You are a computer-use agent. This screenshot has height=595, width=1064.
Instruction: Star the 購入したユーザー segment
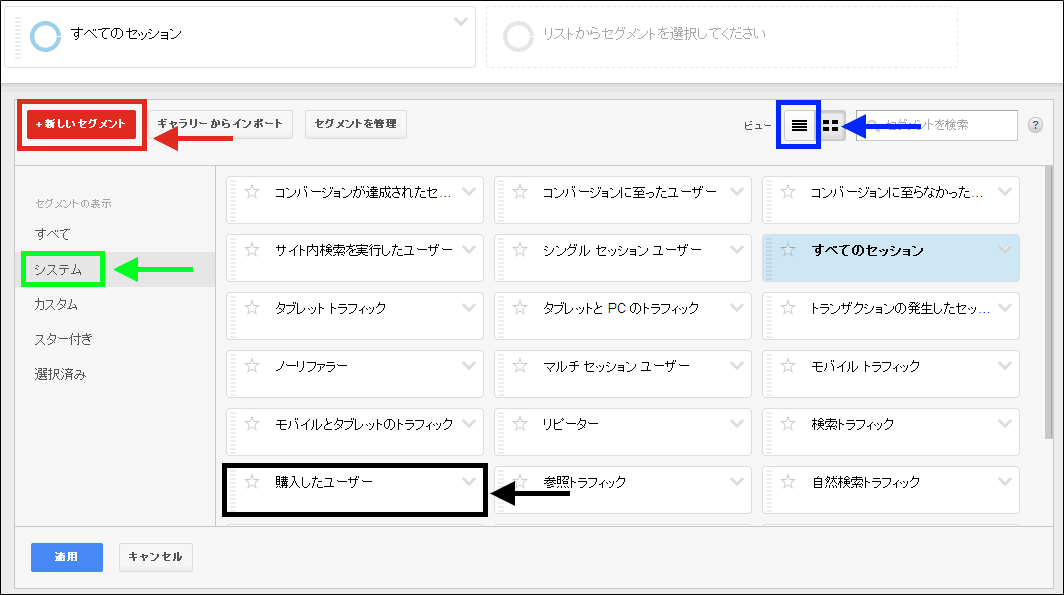tap(253, 482)
